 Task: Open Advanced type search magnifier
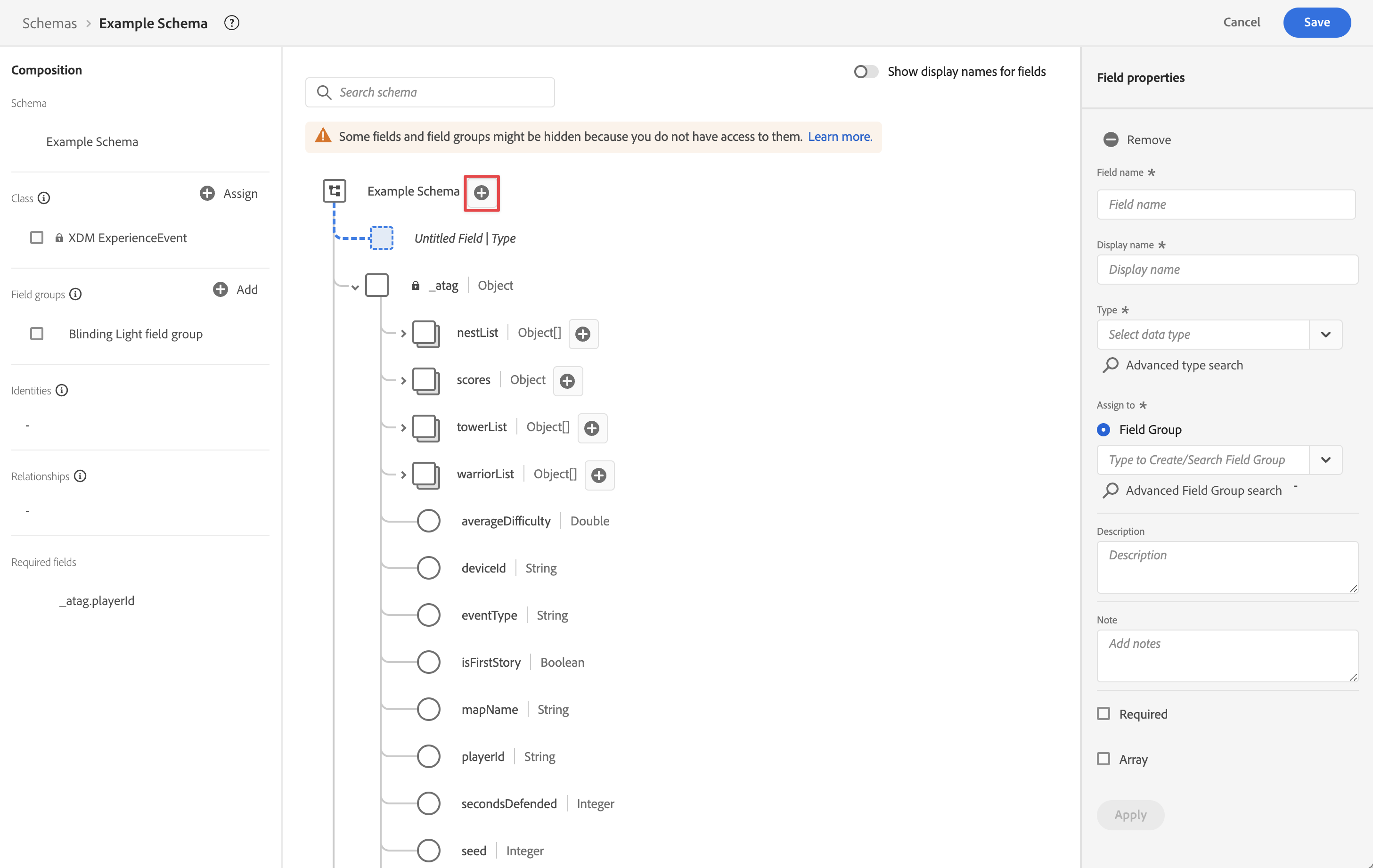tap(1110, 365)
